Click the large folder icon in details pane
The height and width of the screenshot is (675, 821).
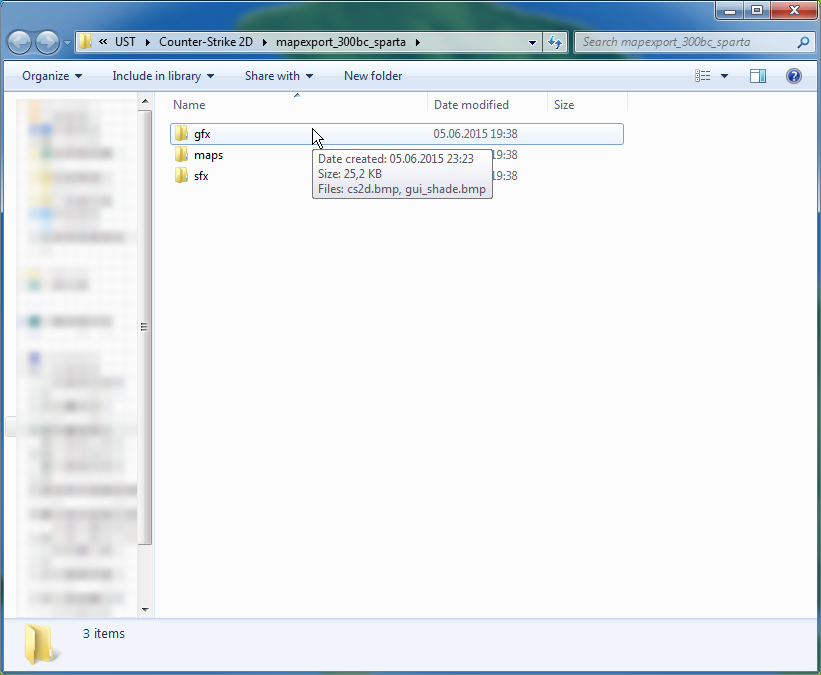click(x=40, y=644)
